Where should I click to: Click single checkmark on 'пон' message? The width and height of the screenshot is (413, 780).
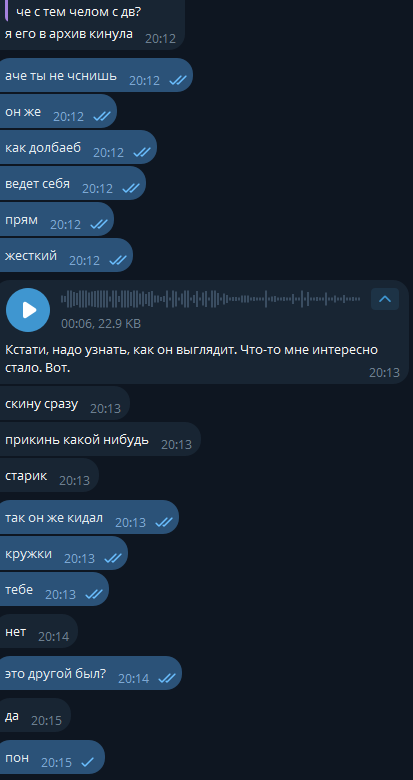pos(88,762)
